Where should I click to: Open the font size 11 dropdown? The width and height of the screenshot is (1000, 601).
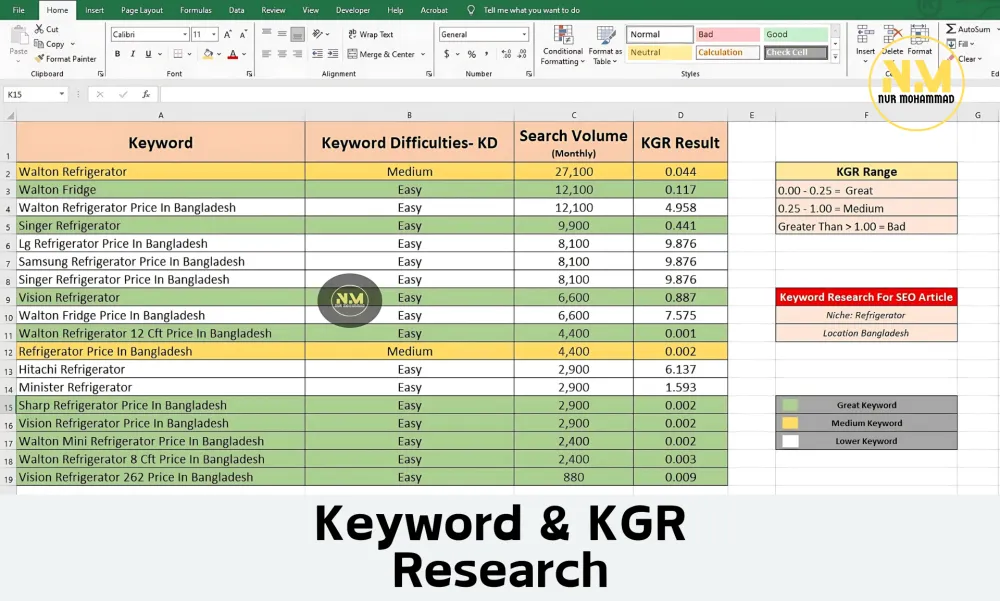(214, 34)
